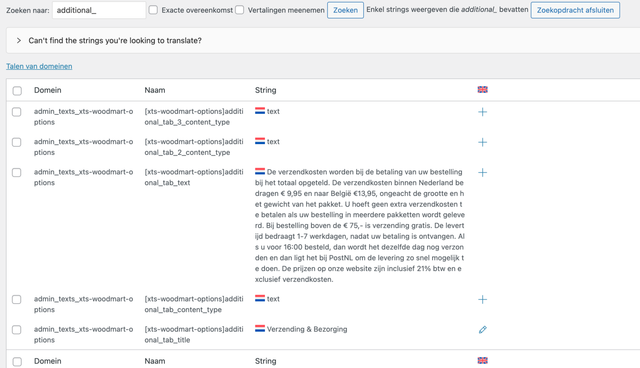The width and height of the screenshot is (640, 368).
Task: Click the Verzending & Bezorging string text
Action: (307, 329)
